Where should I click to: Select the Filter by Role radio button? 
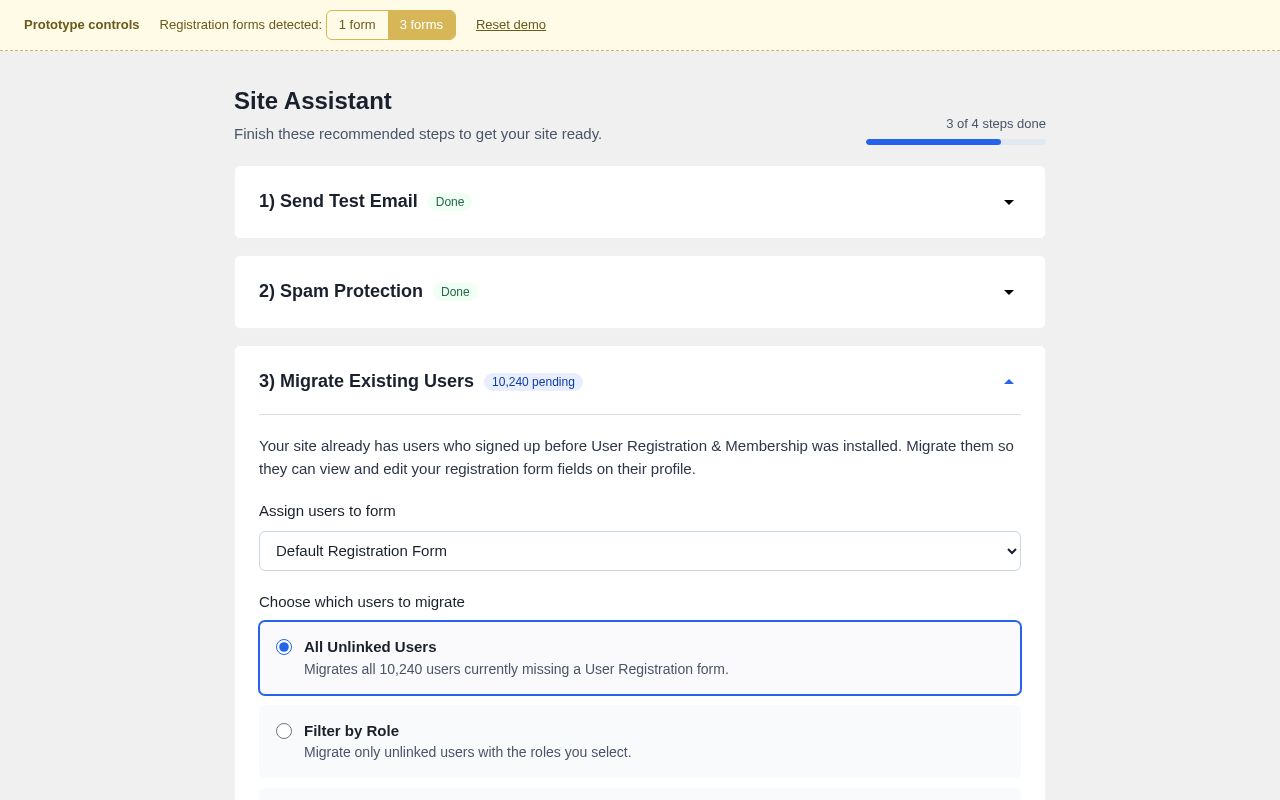pos(284,731)
